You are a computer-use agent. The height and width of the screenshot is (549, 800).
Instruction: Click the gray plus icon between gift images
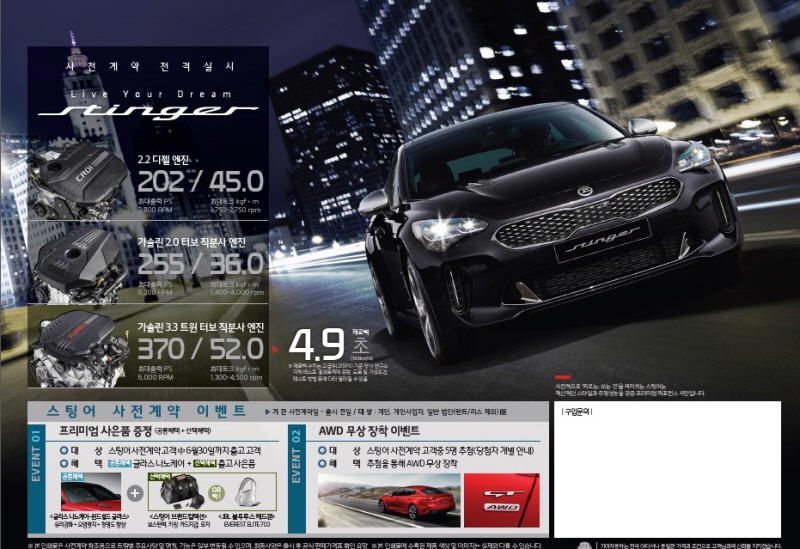135,493
